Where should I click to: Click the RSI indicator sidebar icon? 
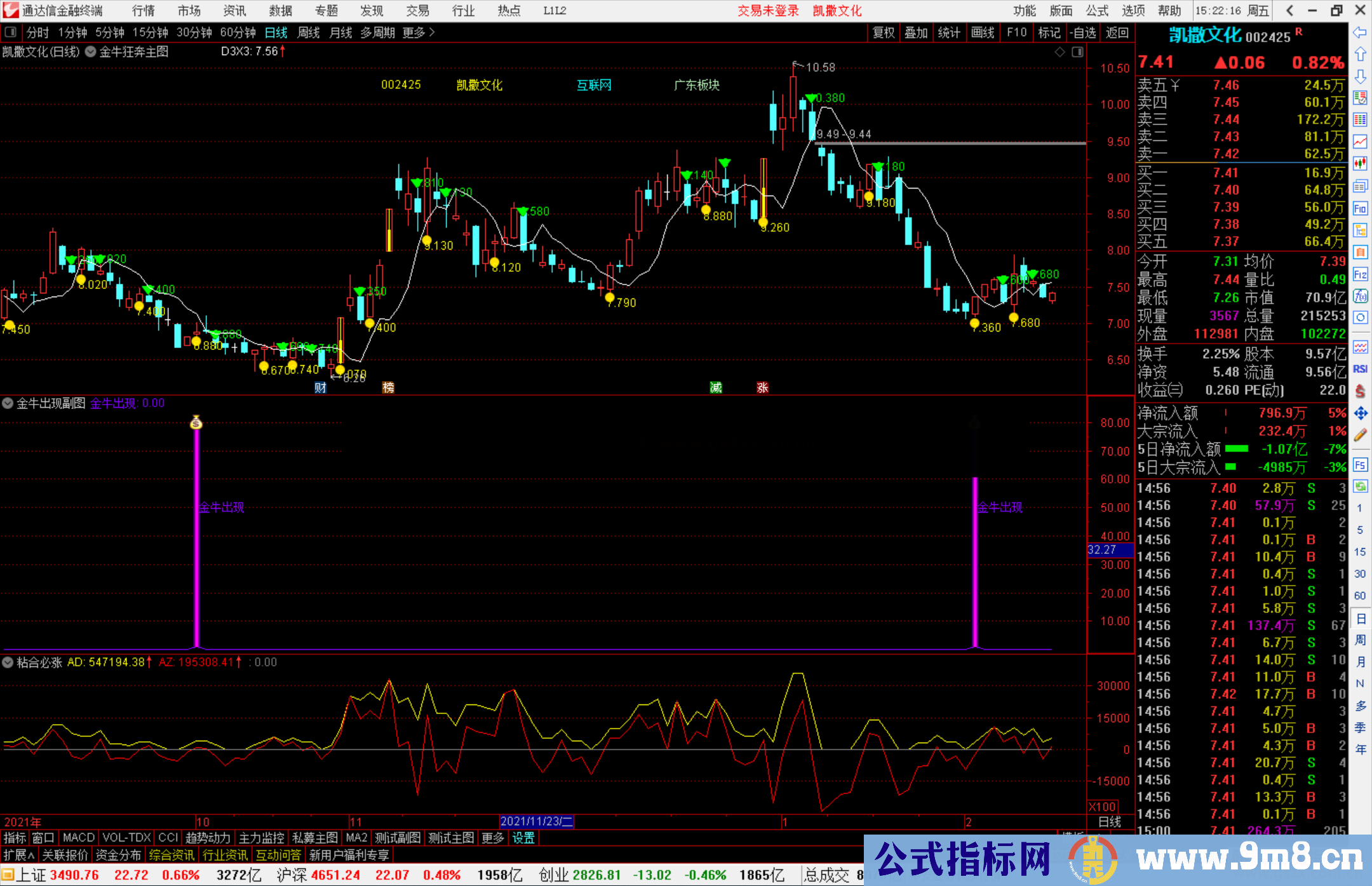[1360, 369]
